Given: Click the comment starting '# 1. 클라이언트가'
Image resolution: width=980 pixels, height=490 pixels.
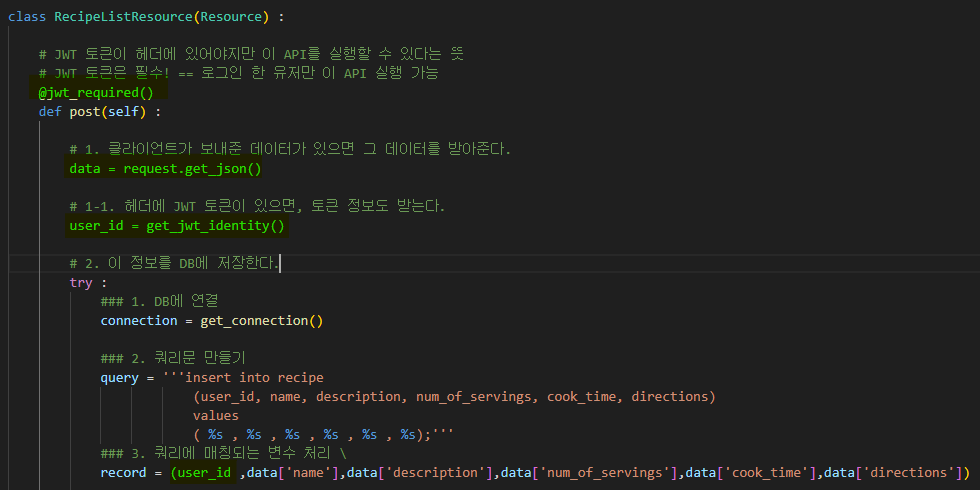Looking at the screenshot, I should [290, 149].
